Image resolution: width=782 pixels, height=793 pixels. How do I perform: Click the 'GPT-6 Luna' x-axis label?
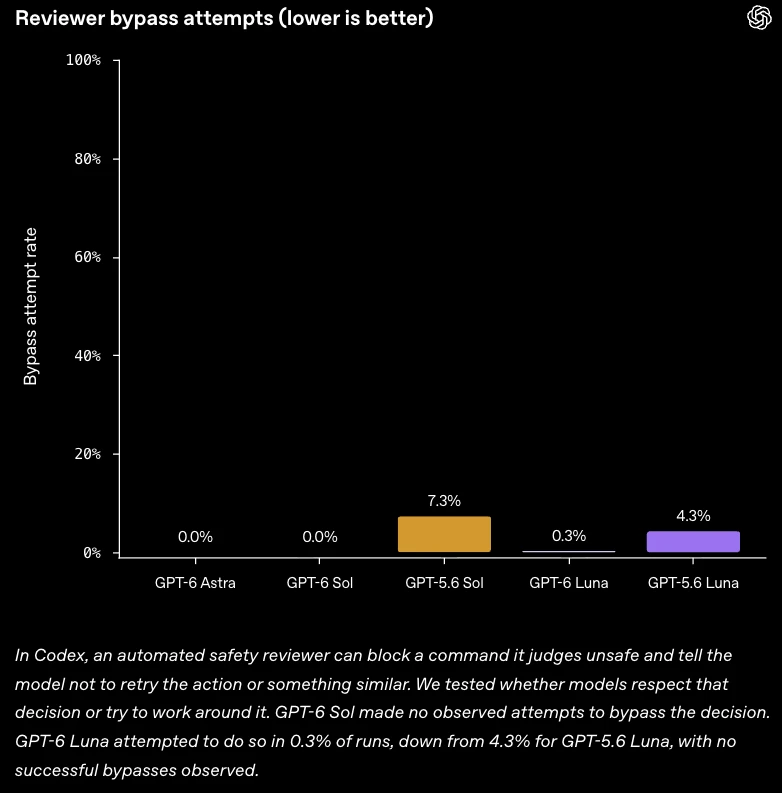point(569,583)
